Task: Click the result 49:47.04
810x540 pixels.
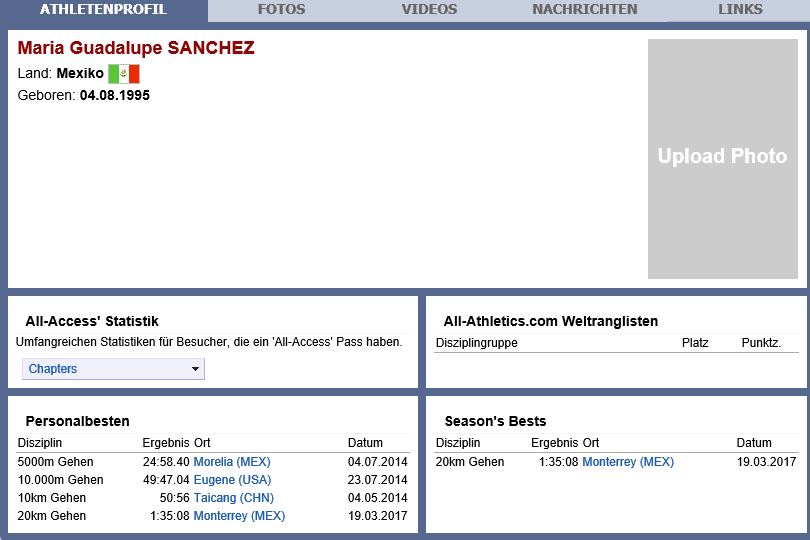Action: (166, 480)
